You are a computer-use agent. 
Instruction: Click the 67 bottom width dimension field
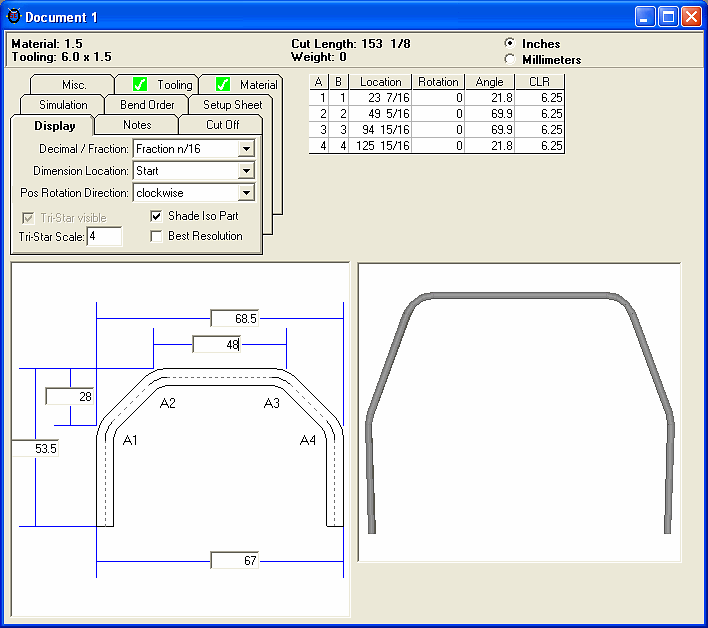[235, 561]
